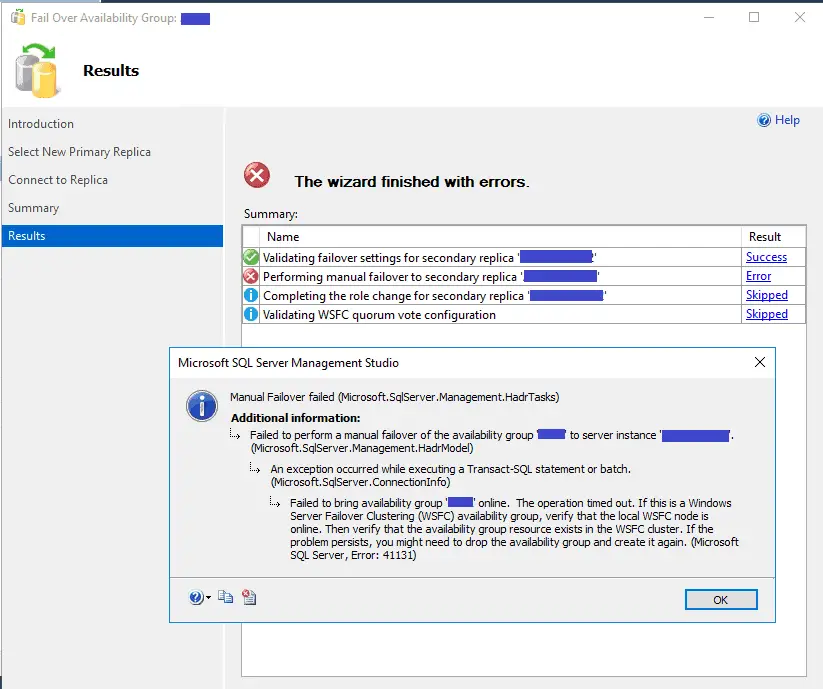Screen dimensions: 823x689
Task: Click info icon on role change row
Action: [x=251, y=295]
